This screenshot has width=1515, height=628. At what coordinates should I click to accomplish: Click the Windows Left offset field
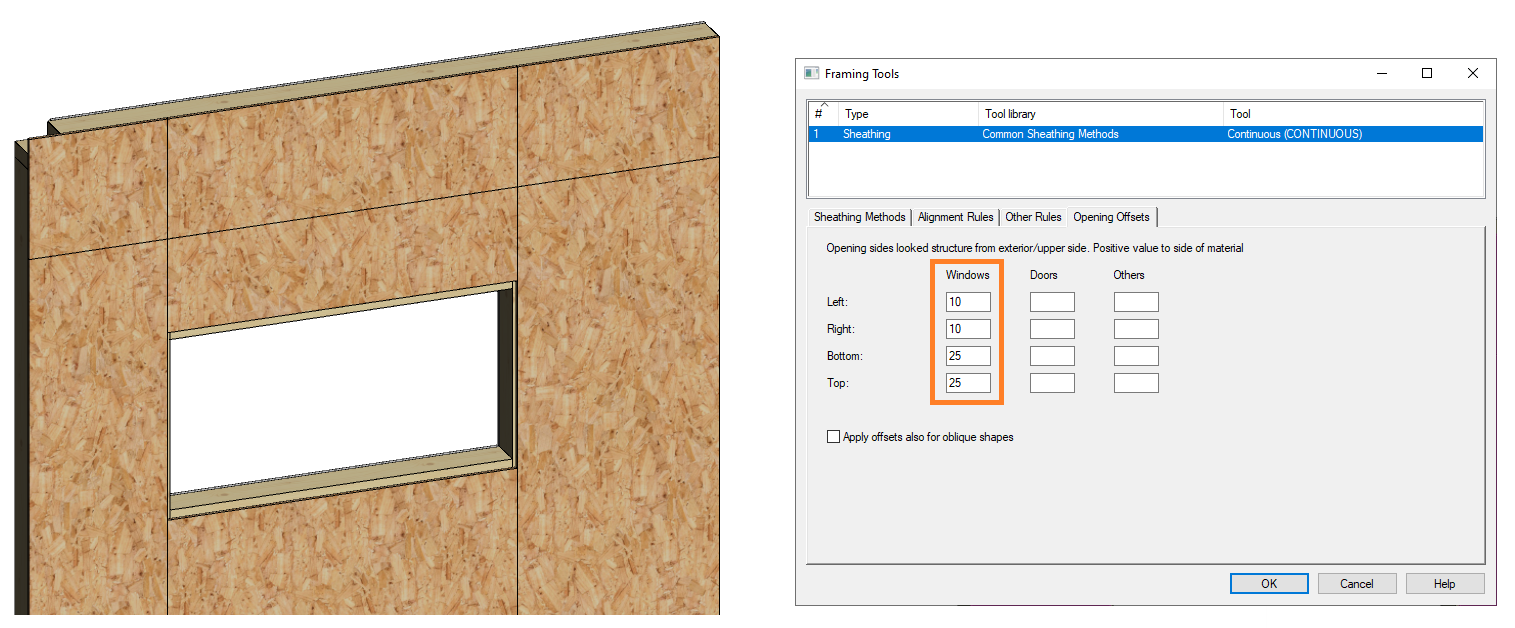point(968,302)
